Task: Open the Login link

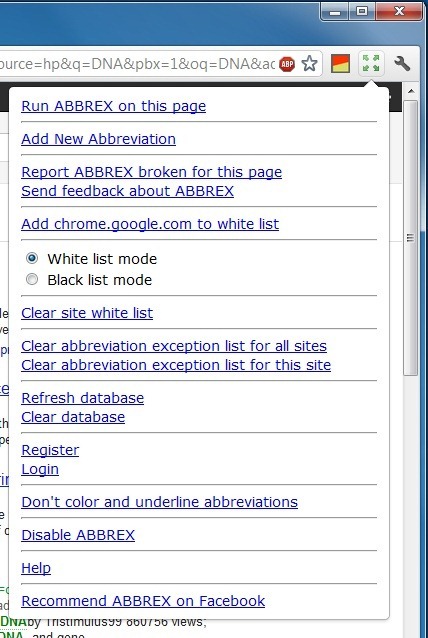Action: point(40,470)
